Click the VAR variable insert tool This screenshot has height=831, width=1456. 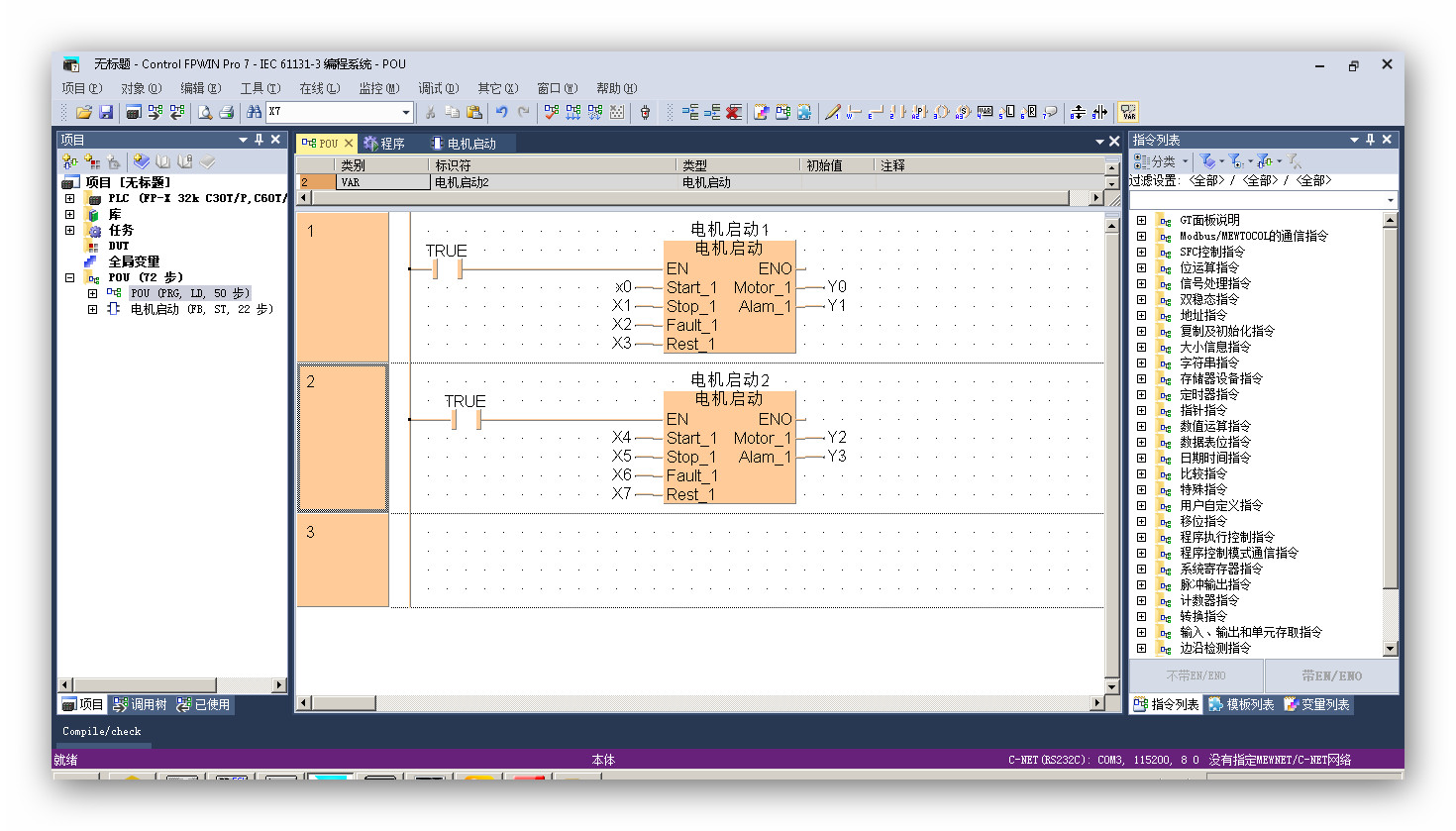pyautogui.click(x=985, y=113)
